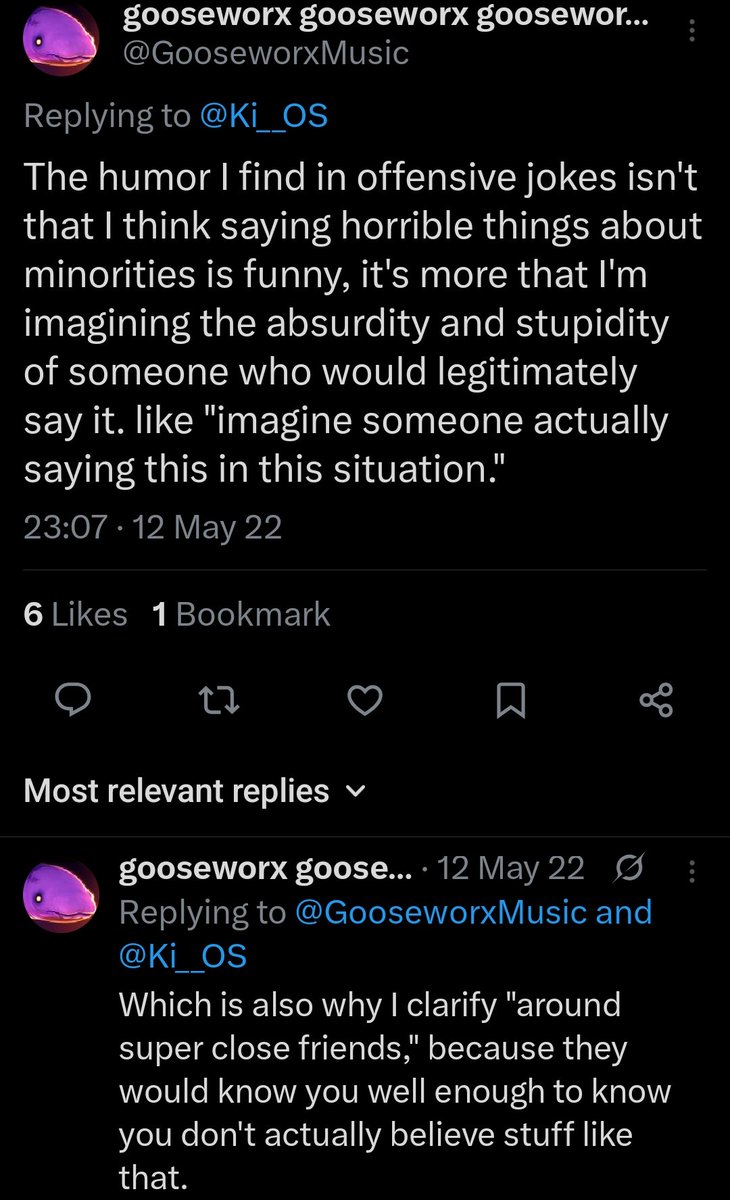Bookmark the tweet with the bookmark icon
Screen dimensions: 730x1200
(511, 703)
